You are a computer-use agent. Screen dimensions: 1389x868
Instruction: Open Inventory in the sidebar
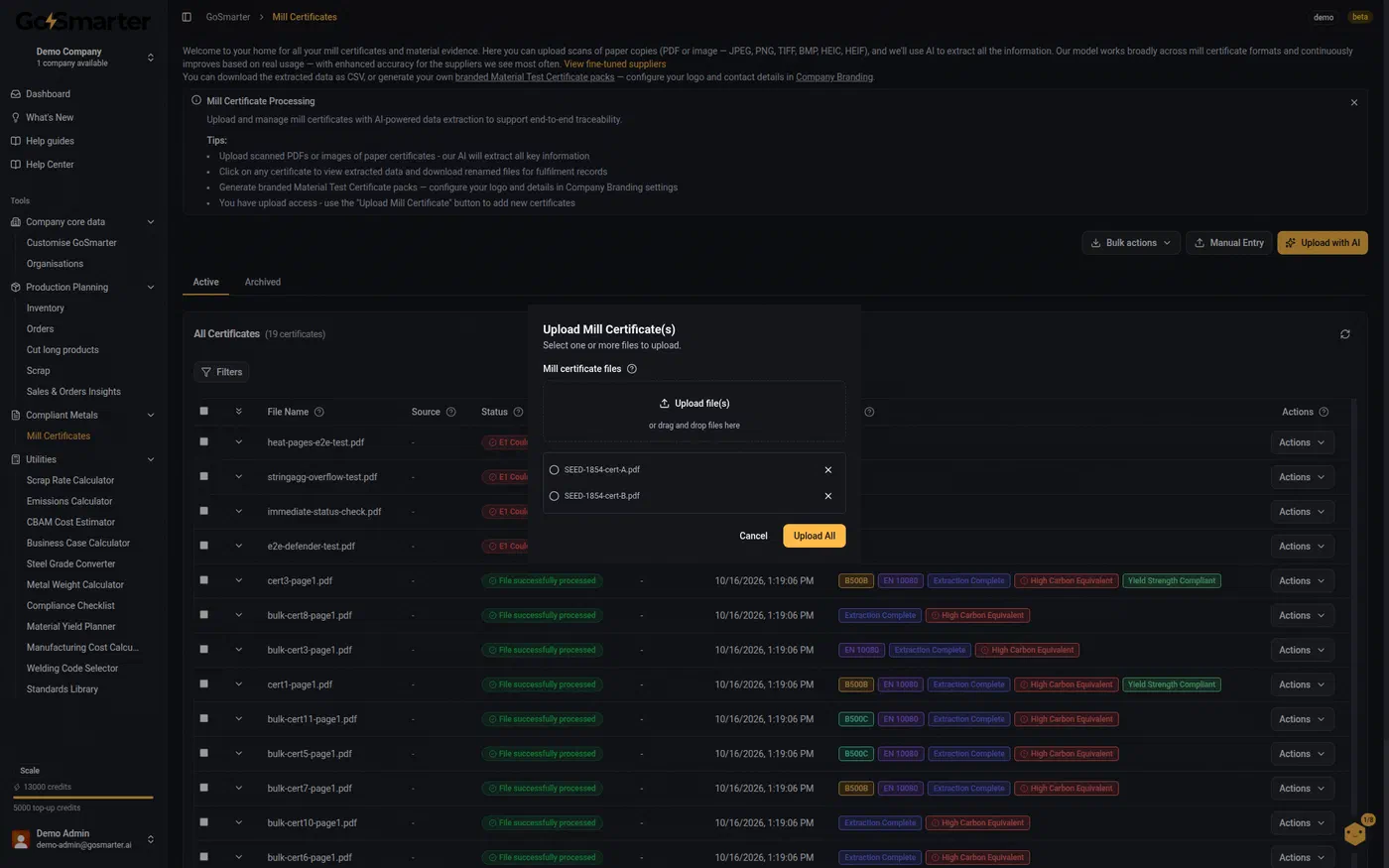[46, 309]
